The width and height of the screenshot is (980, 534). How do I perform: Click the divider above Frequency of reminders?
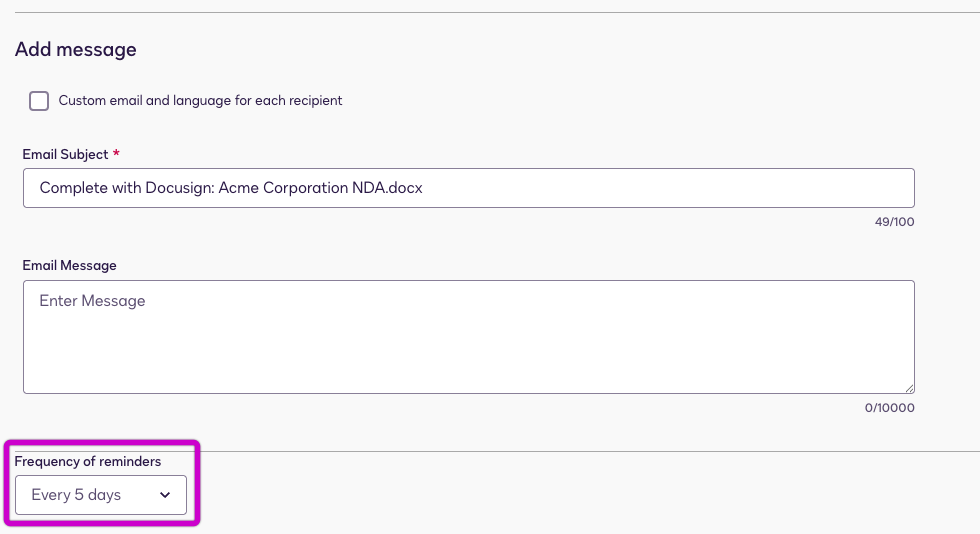point(590,451)
